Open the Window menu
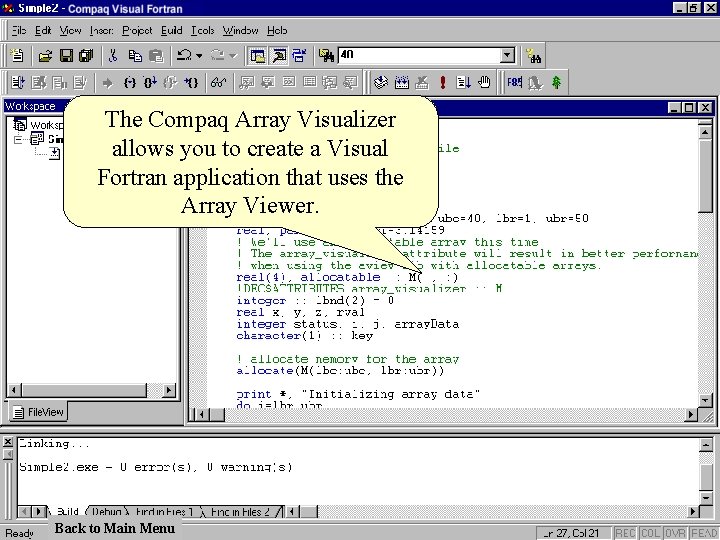Screen dimensions: 720x540 [240, 30]
